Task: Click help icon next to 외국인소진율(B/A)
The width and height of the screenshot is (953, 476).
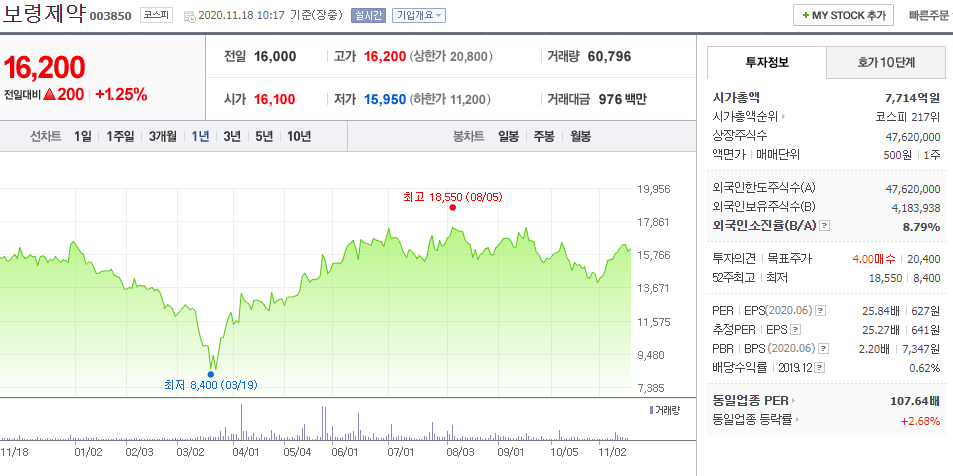Action: pyautogui.click(x=824, y=226)
